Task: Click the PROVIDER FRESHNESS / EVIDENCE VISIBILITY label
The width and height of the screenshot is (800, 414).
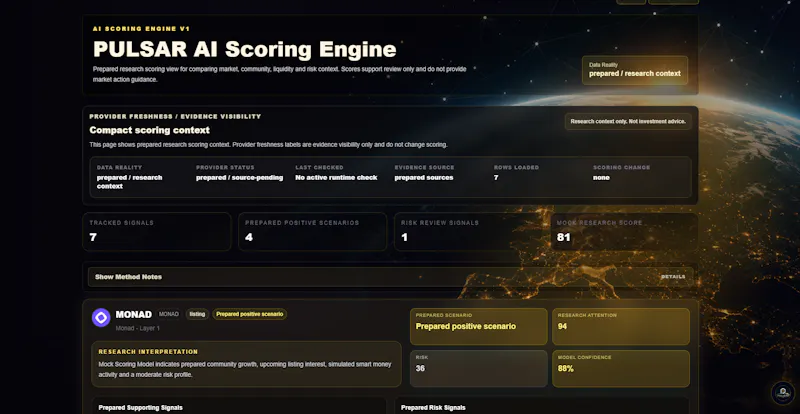Action: point(175,116)
